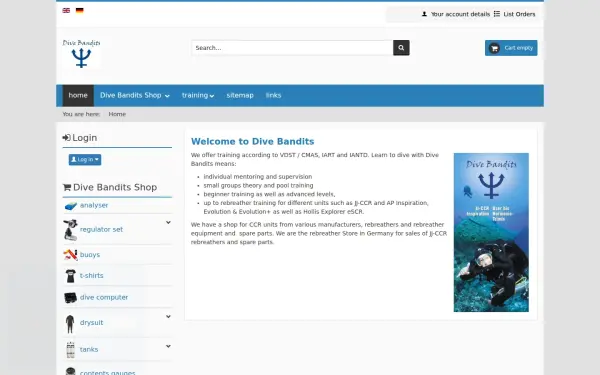600x375 pixels.
Task: Click the tanks product icon
Action: click(x=70, y=350)
